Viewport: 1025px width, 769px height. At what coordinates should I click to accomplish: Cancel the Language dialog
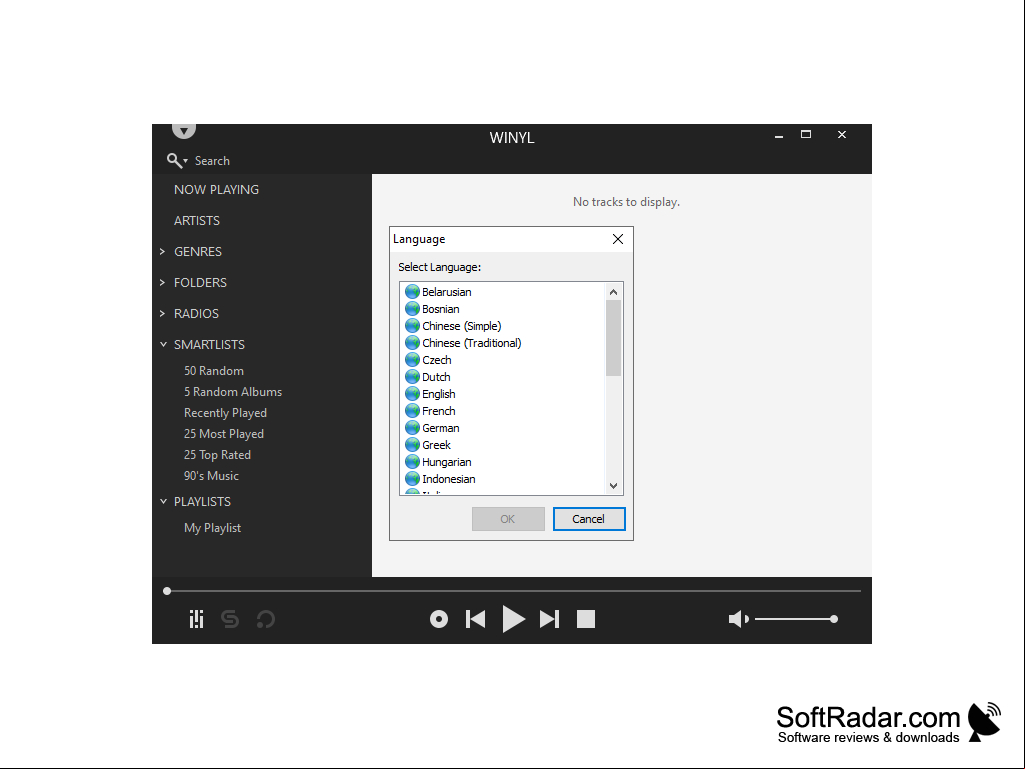(589, 519)
